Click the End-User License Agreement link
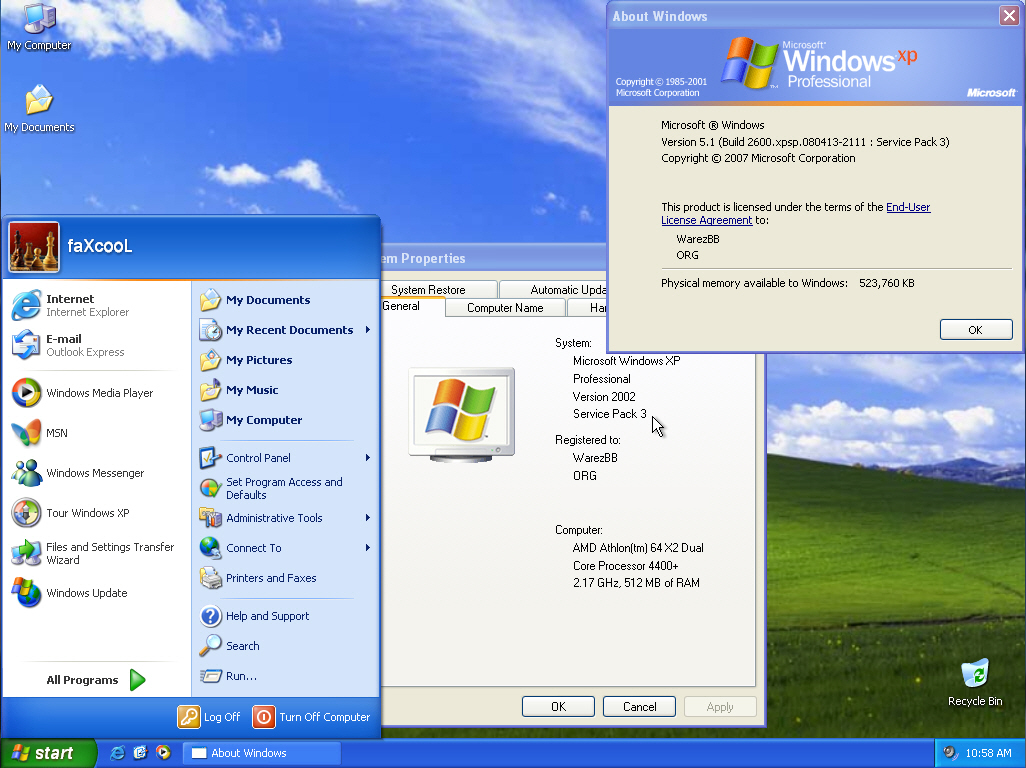Viewport: 1026px width, 768px height. coord(908,207)
